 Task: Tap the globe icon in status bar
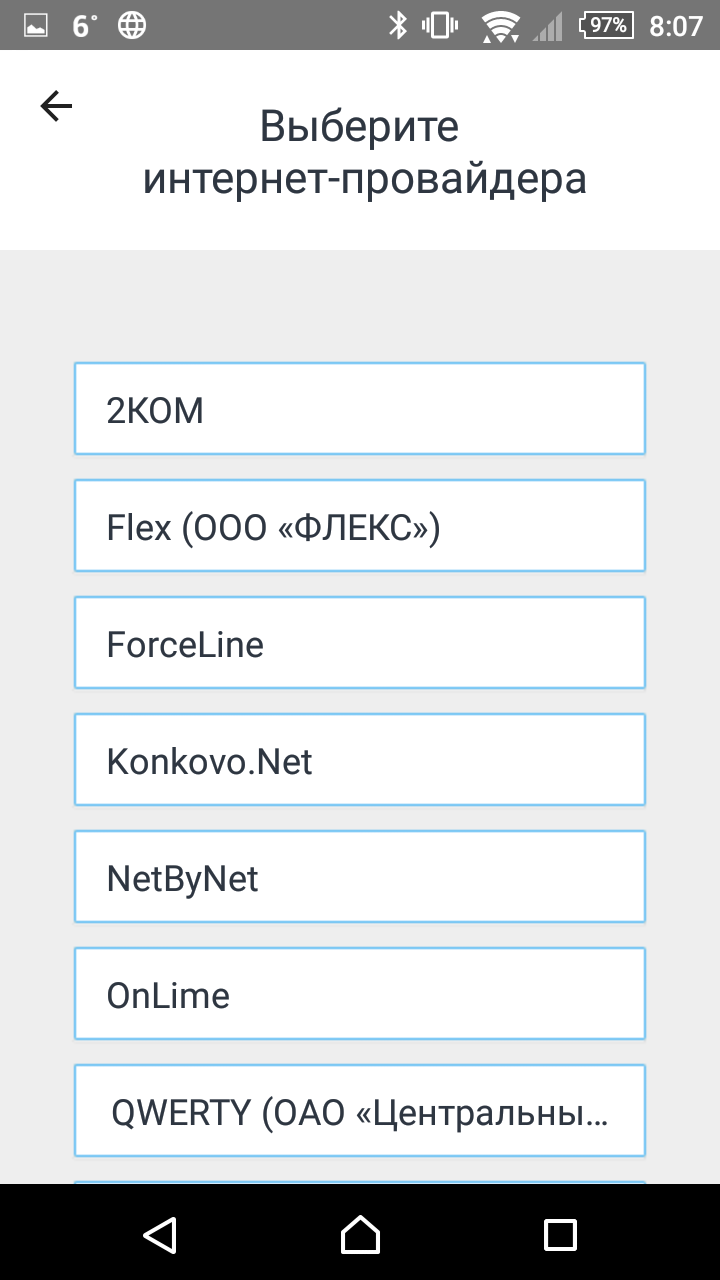[132, 26]
